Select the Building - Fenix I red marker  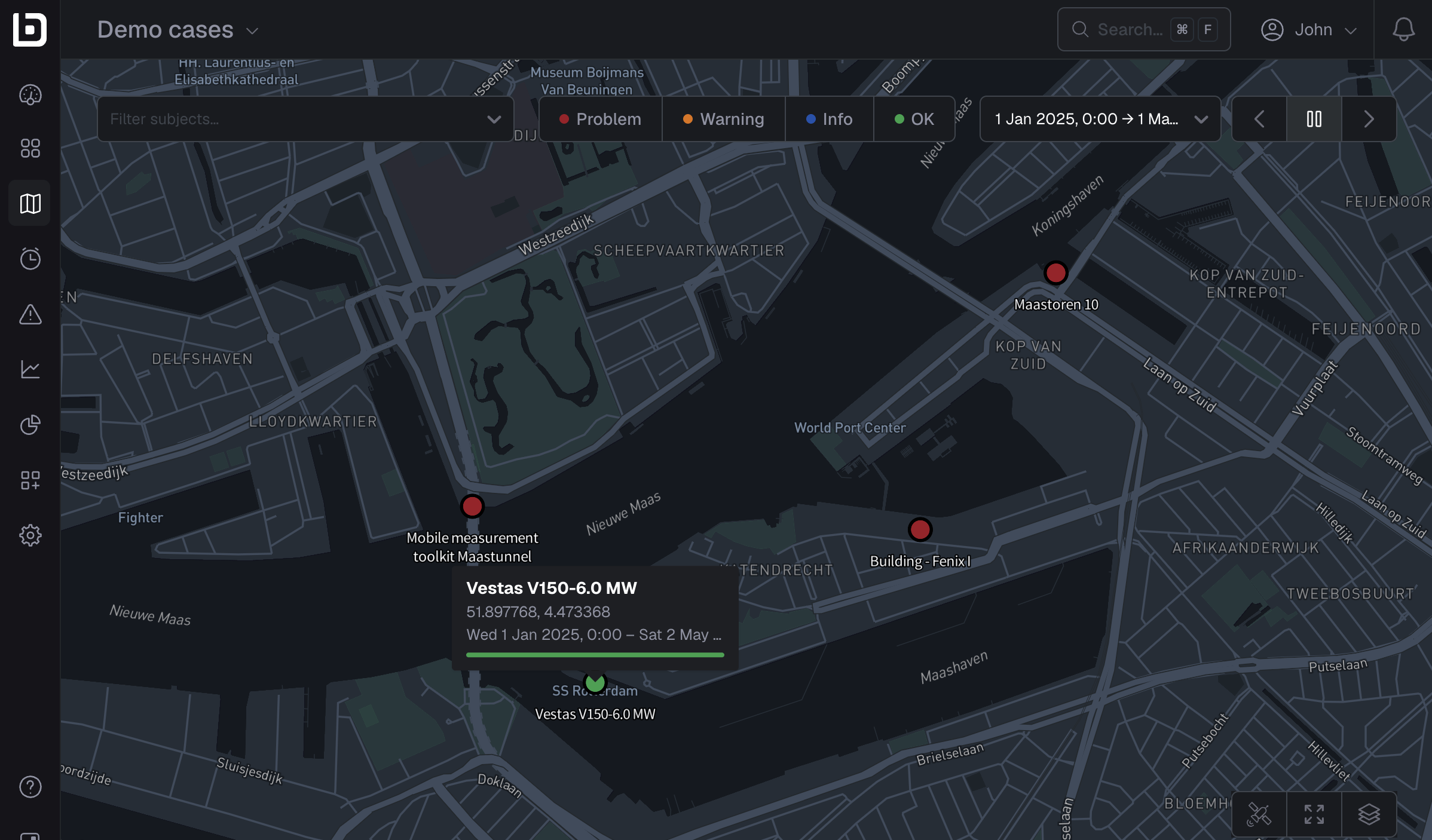coord(920,529)
